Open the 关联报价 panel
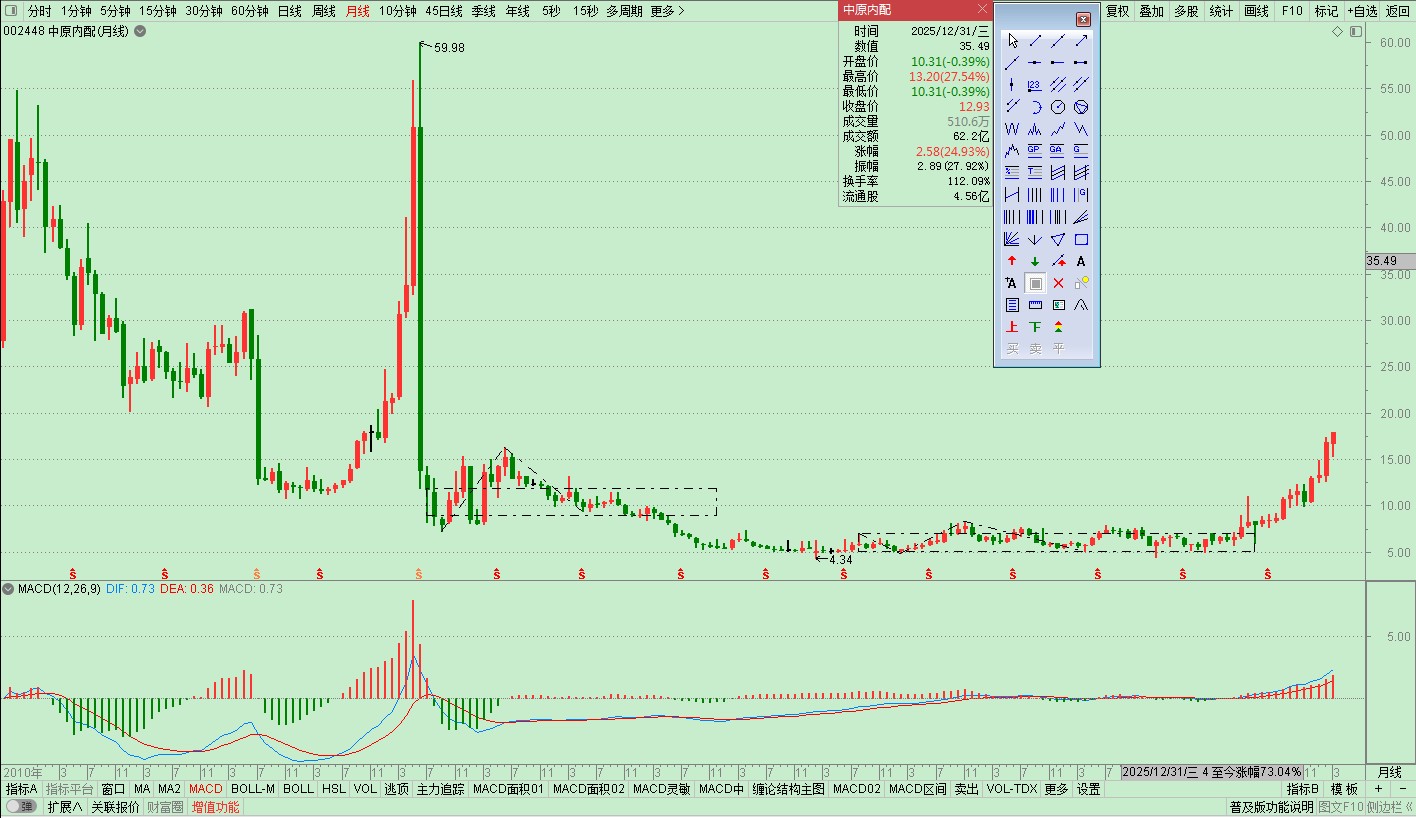Viewport: 1416px width, 818px height. point(115,807)
